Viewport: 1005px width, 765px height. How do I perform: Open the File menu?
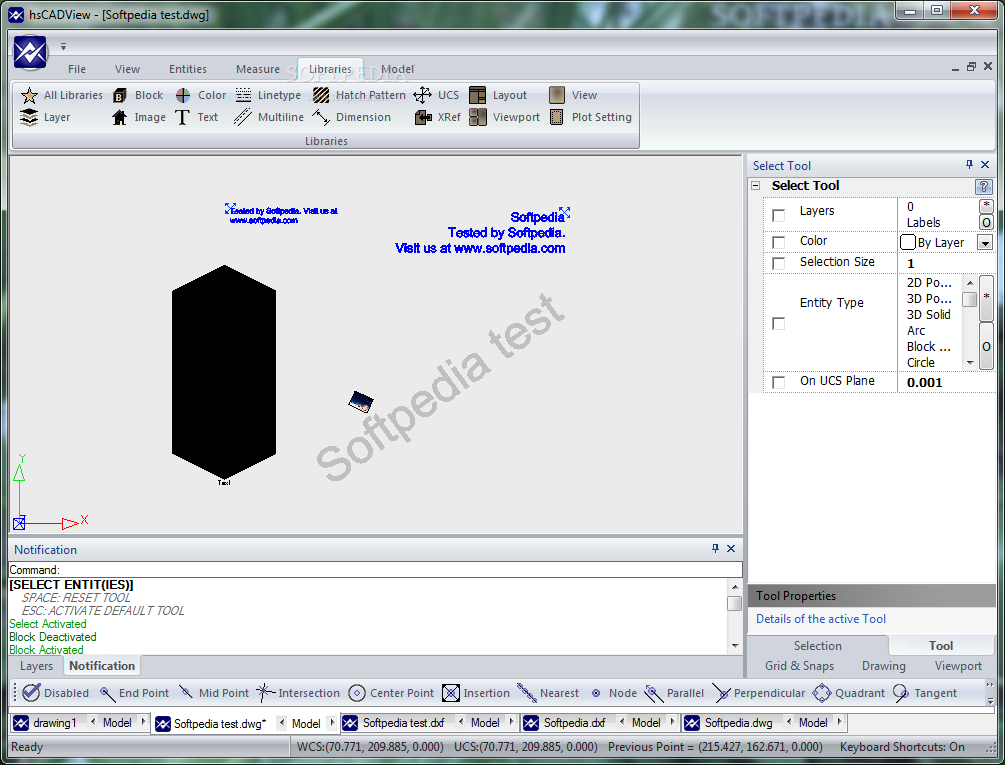pos(77,69)
